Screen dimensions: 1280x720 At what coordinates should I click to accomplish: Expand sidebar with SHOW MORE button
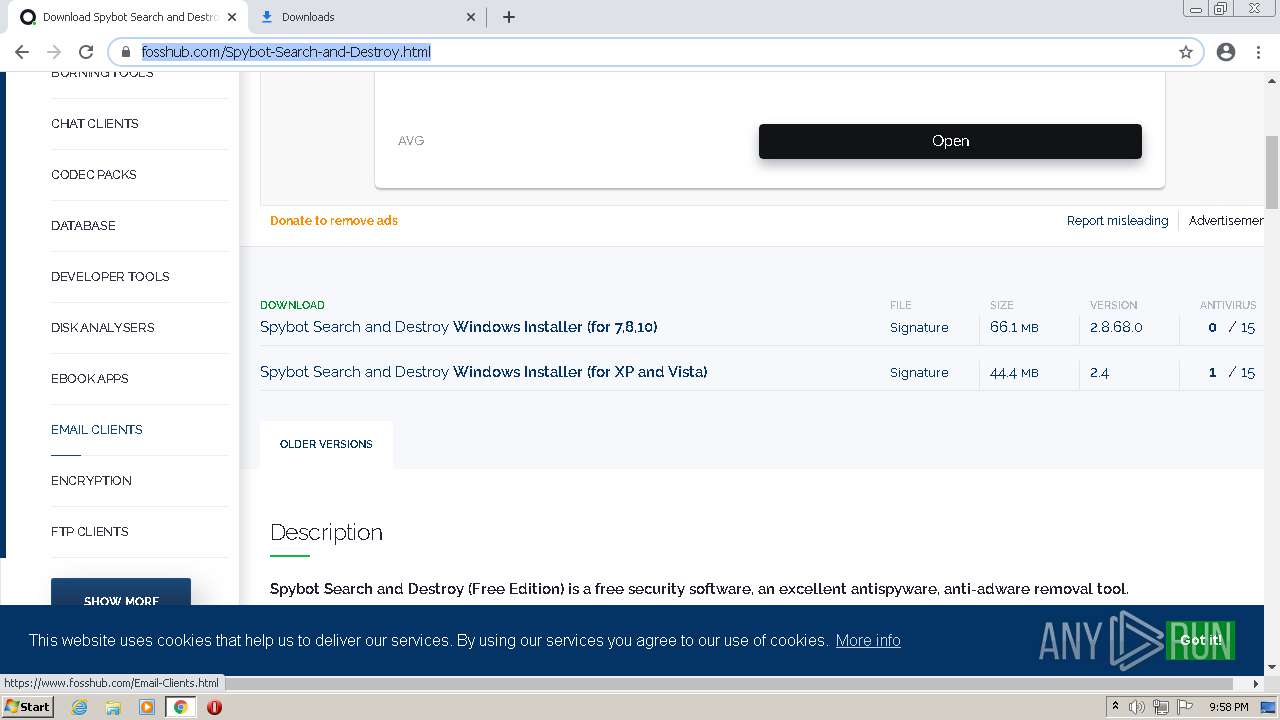coord(121,592)
